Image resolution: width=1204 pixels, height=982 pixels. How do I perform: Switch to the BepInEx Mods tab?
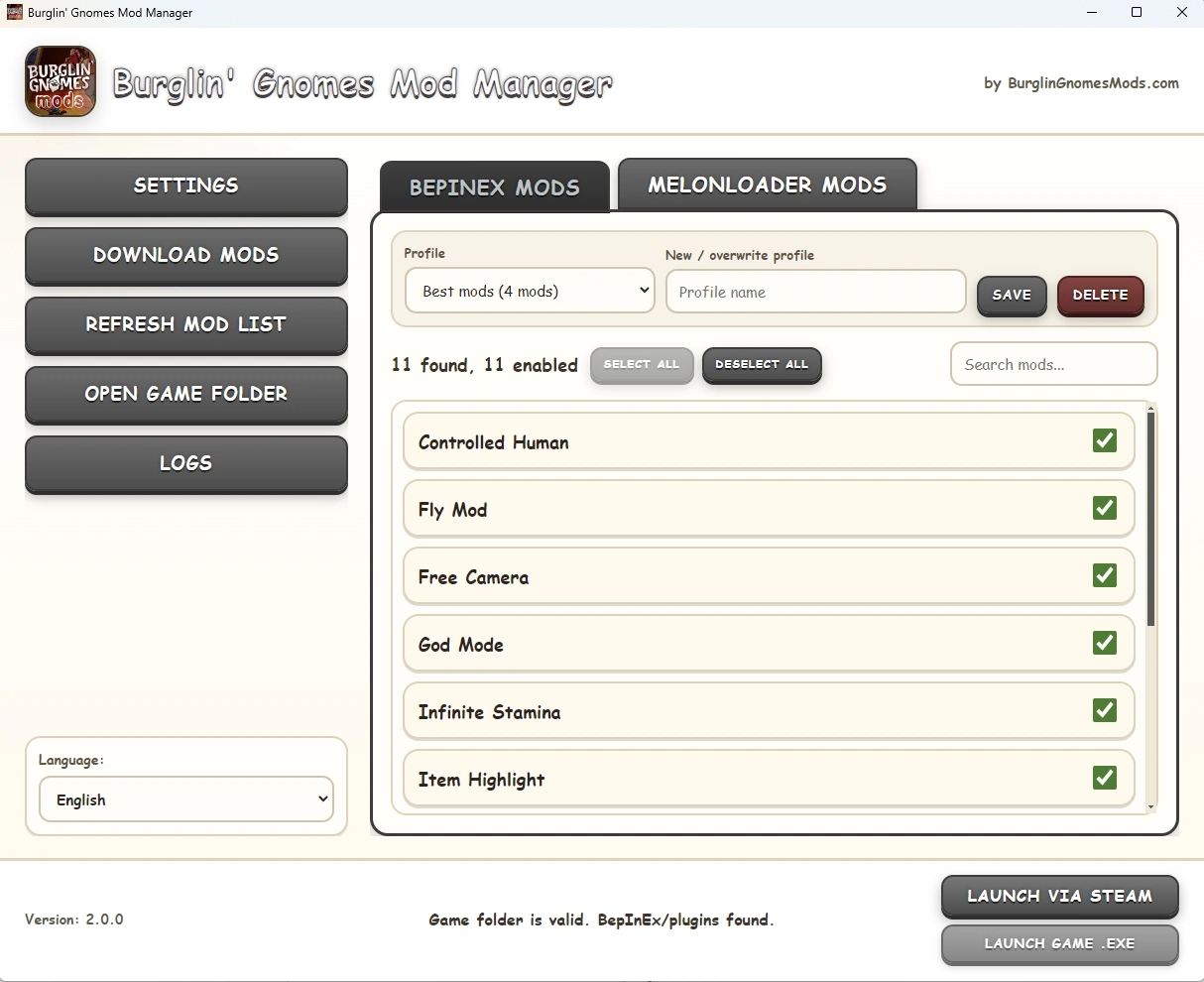tap(495, 187)
